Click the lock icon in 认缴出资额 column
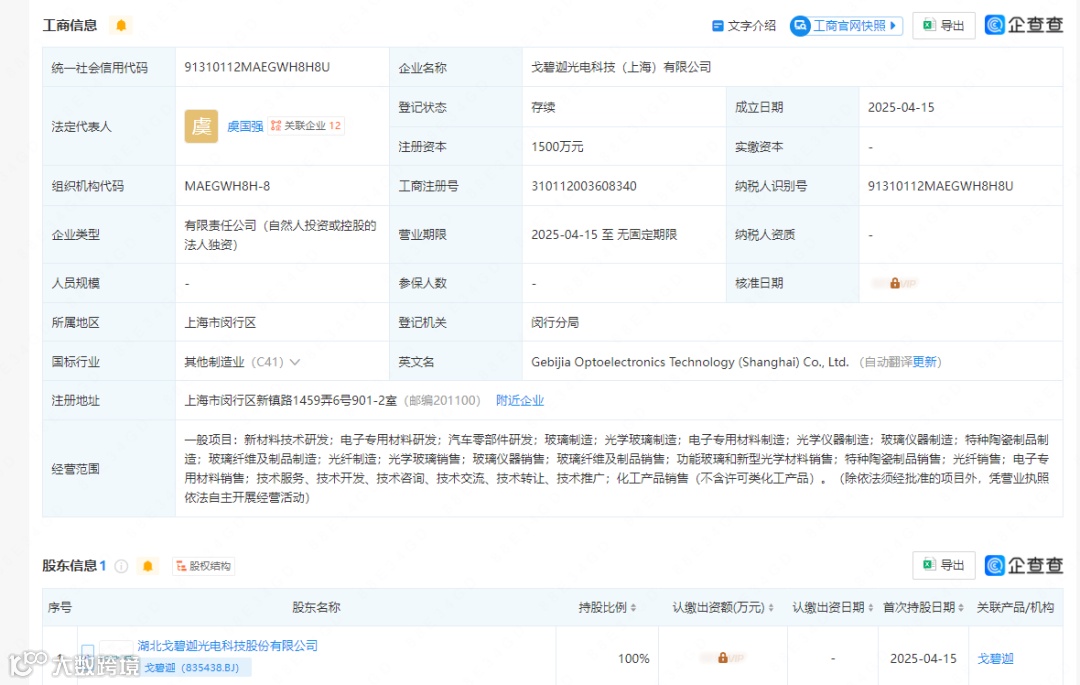This screenshot has width=1080, height=685. [722, 657]
